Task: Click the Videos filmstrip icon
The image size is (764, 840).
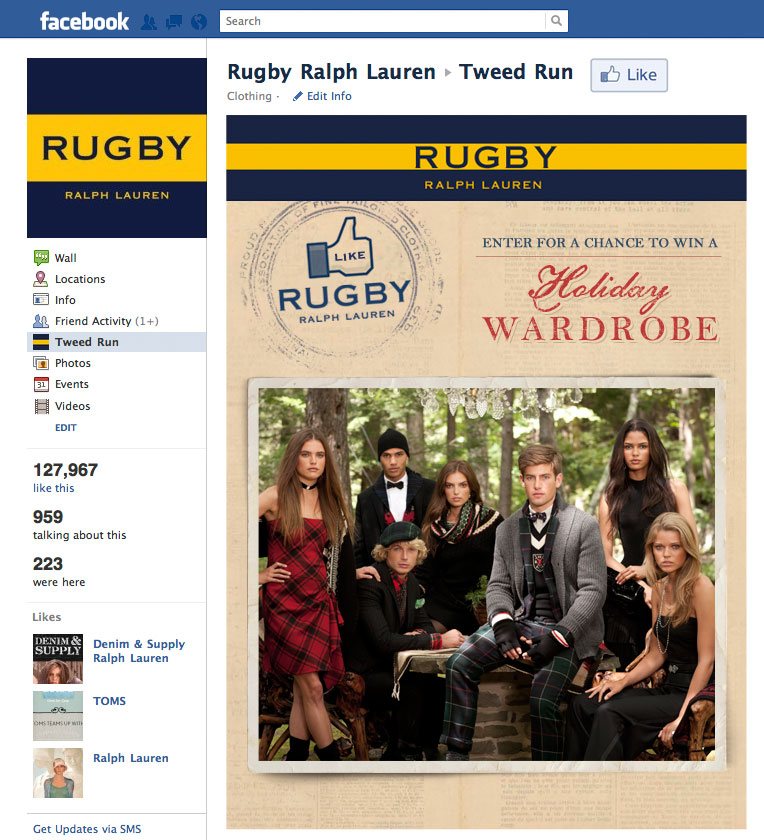Action: 41,406
